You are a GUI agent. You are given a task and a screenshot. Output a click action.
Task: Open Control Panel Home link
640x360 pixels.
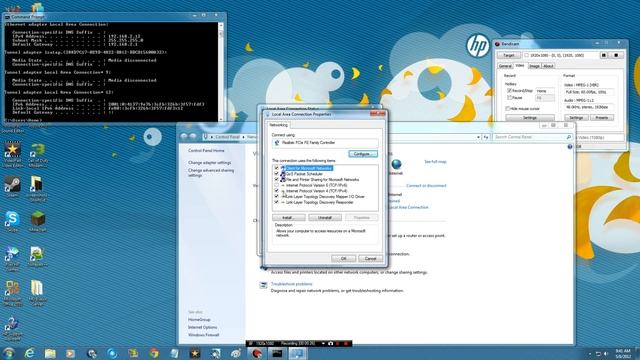[x=206, y=151]
